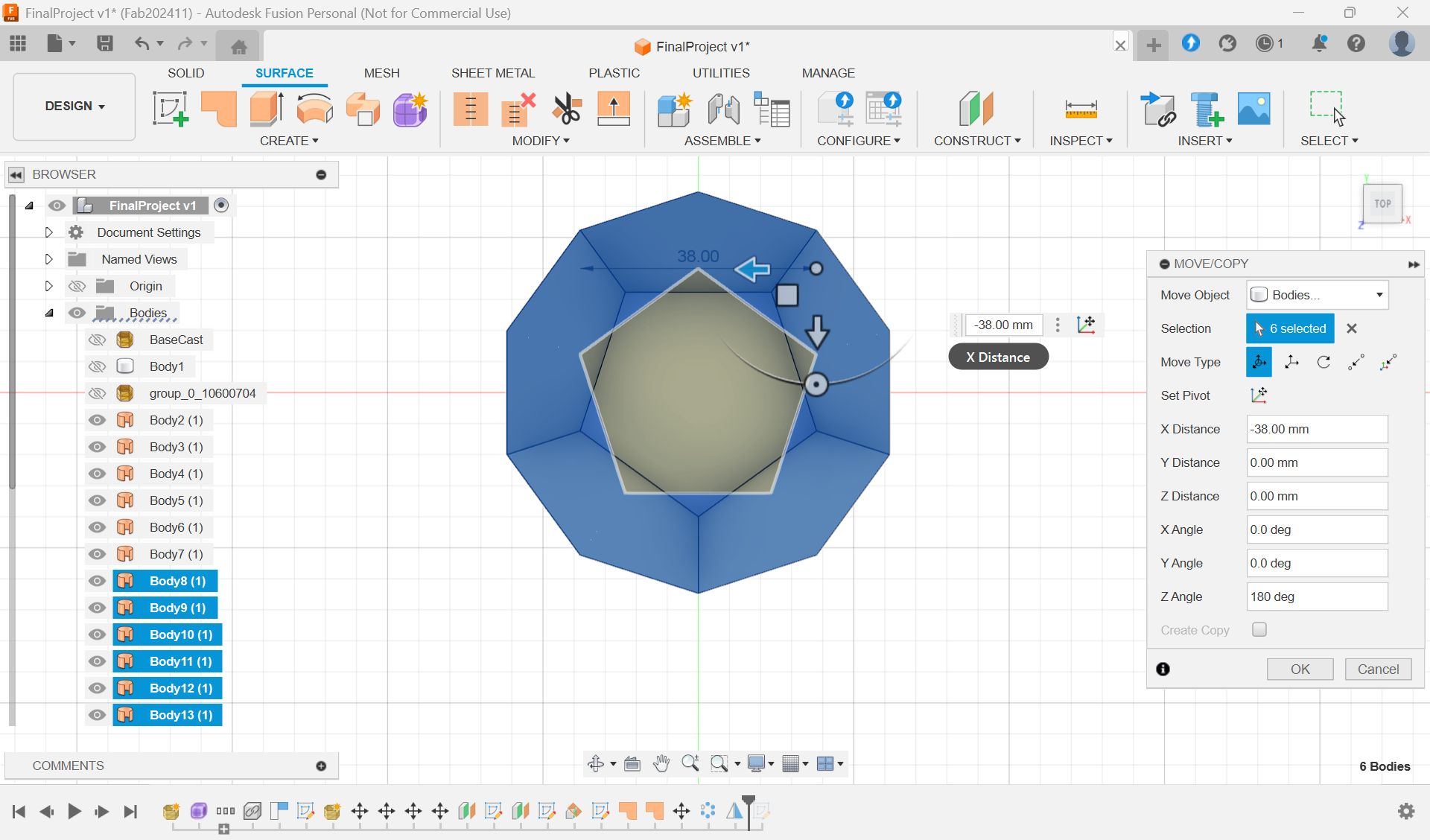Click the Set Pivot icon
The image size is (1430, 840).
point(1259,395)
